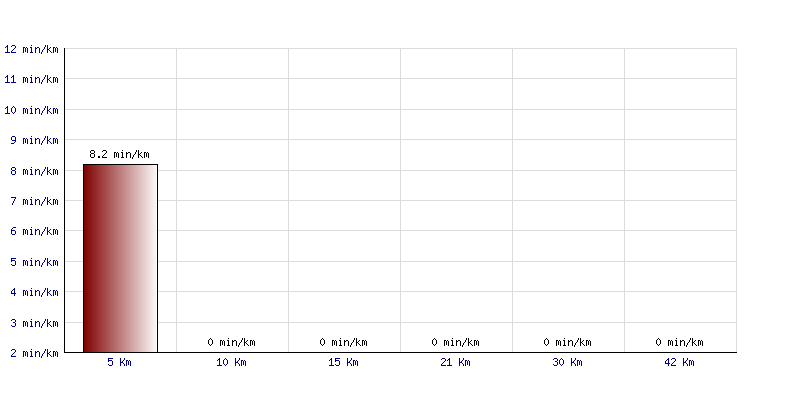This screenshot has width=800, height=400.
Task: Select the 0 min/km label above 21 Km
Action: [455, 342]
